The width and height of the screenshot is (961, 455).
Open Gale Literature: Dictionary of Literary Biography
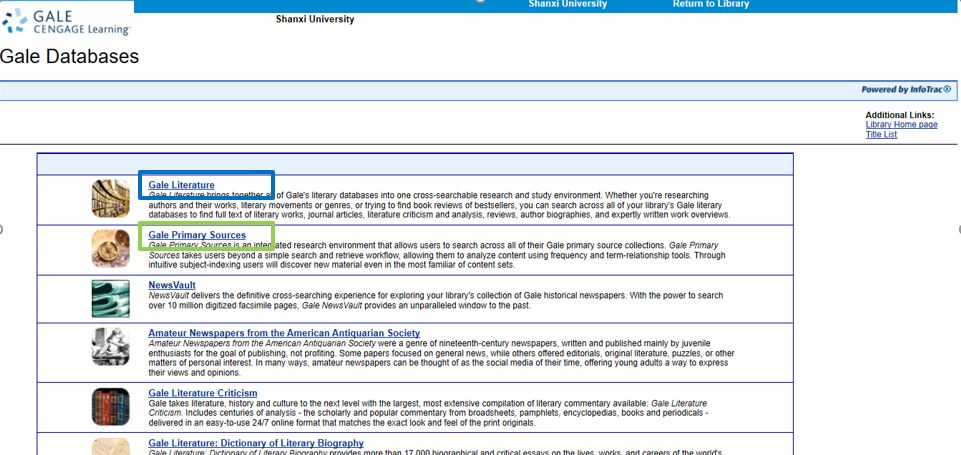pyautogui.click(x=256, y=443)
